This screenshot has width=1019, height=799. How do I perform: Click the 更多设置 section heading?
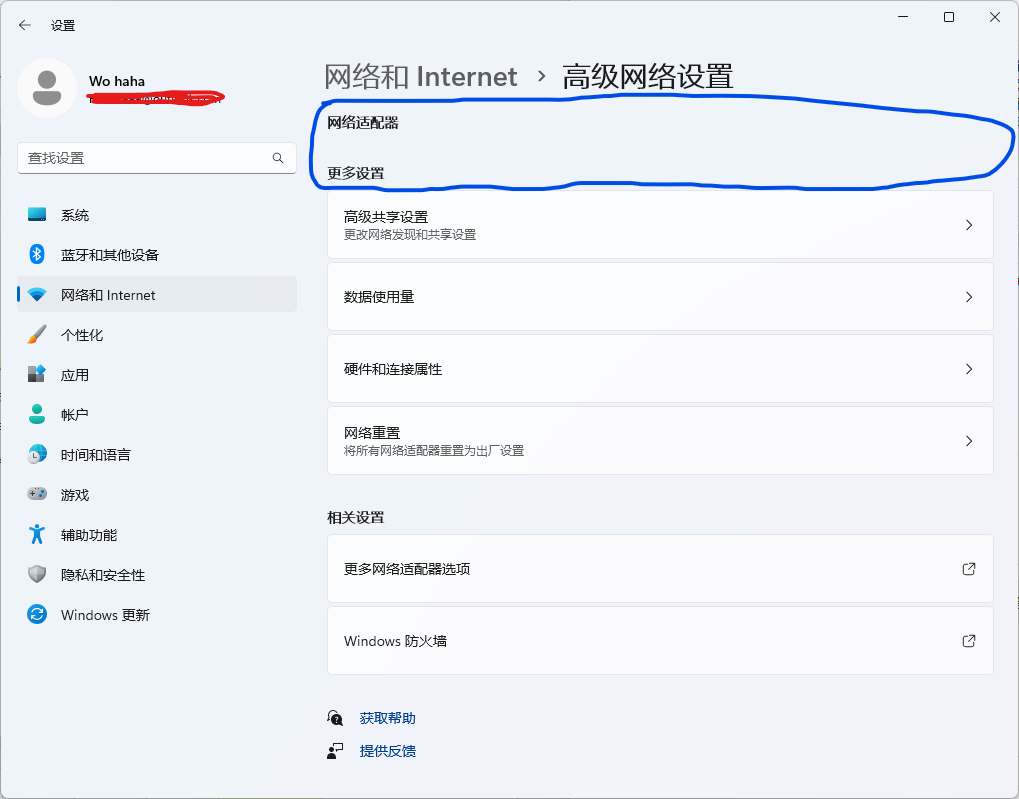click(x=355, y=173)
